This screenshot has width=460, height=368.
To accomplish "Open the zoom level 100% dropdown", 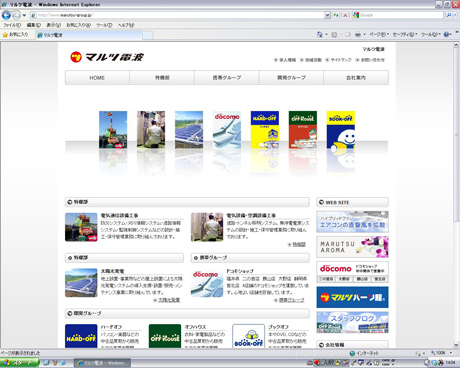I will (442, 353).
